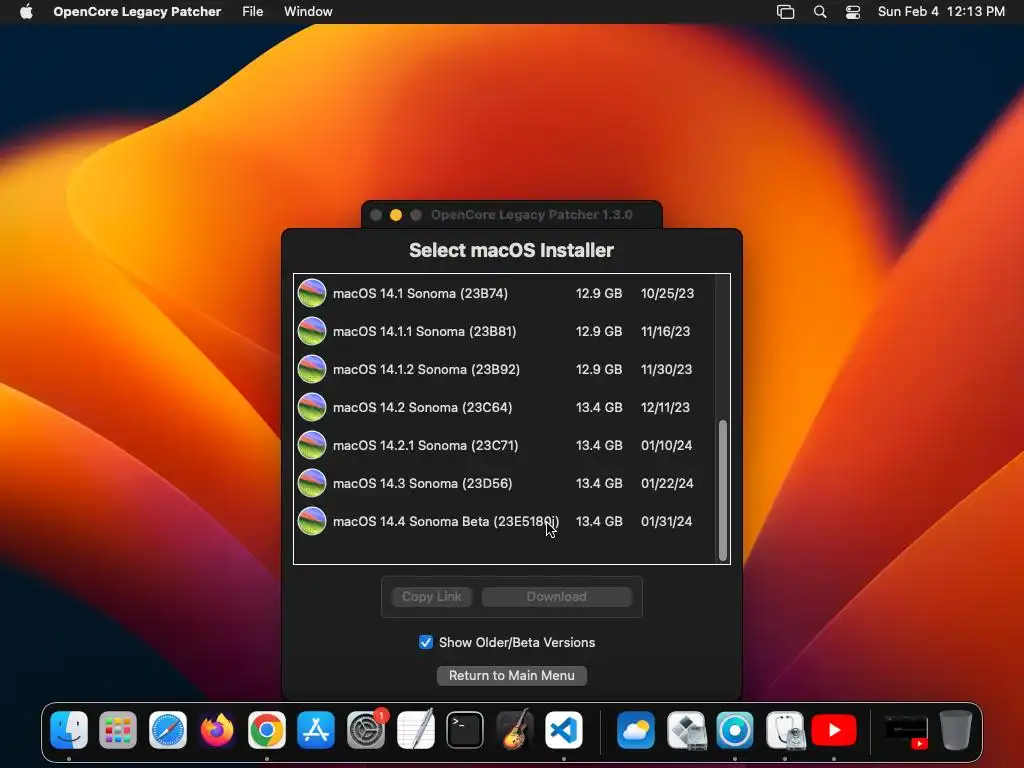1024x768 pixels.
Task: Click the Stage Manager menu bar icon
Action: (786, 11)
